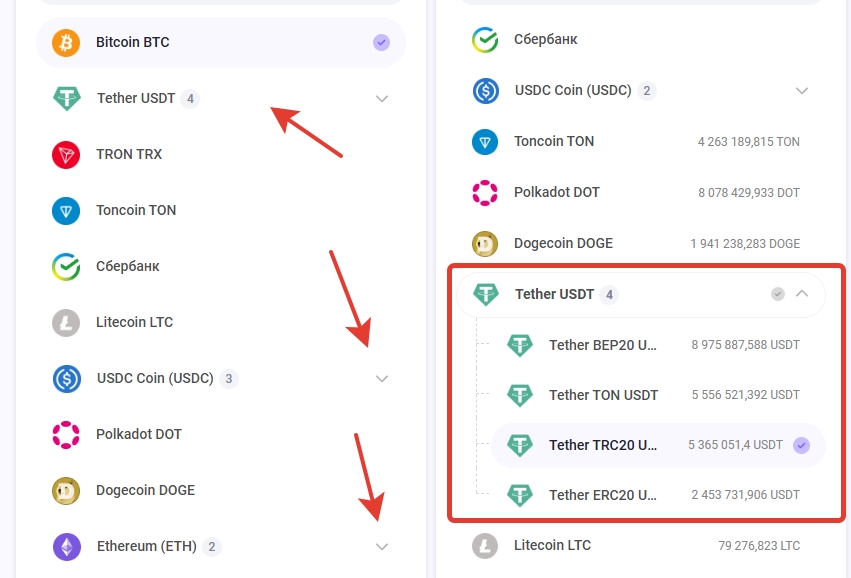Expand USDC Coin group in right list
The height and width of the screenshot is (578, 851).
(x=802, y=91)
